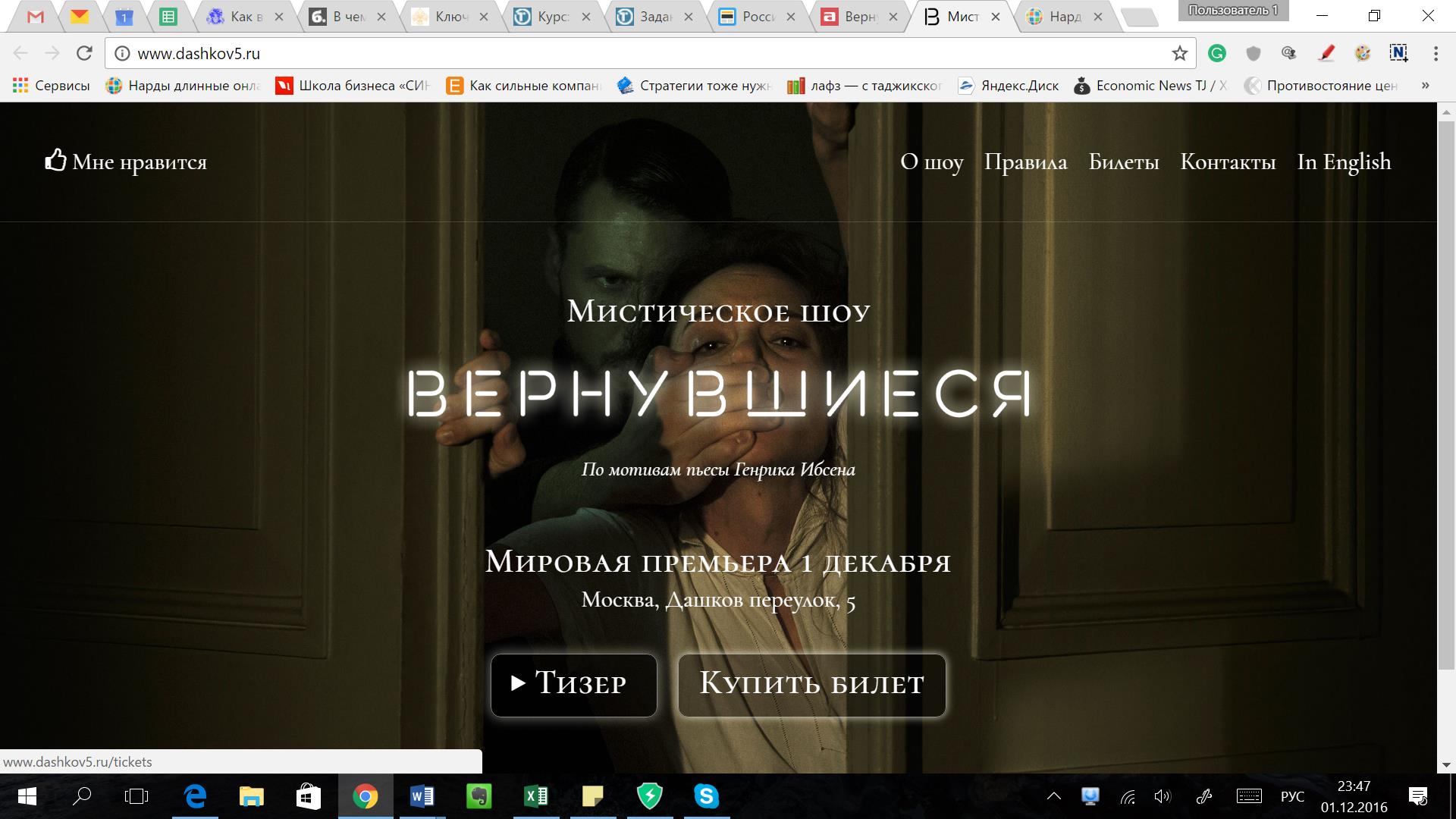Open the Evernote taskbar icon
This screenshot has height=819, width=1456.
pyautogui.click(x=479, y=796)
